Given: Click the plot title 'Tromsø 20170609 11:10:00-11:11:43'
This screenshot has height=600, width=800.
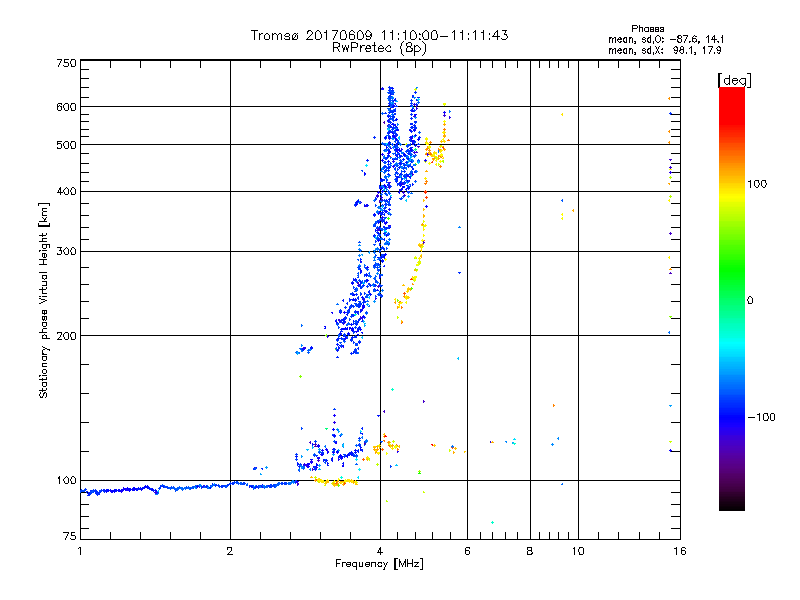Looking at the screenshot, I should pyautogui.click(x=379, y=35).
